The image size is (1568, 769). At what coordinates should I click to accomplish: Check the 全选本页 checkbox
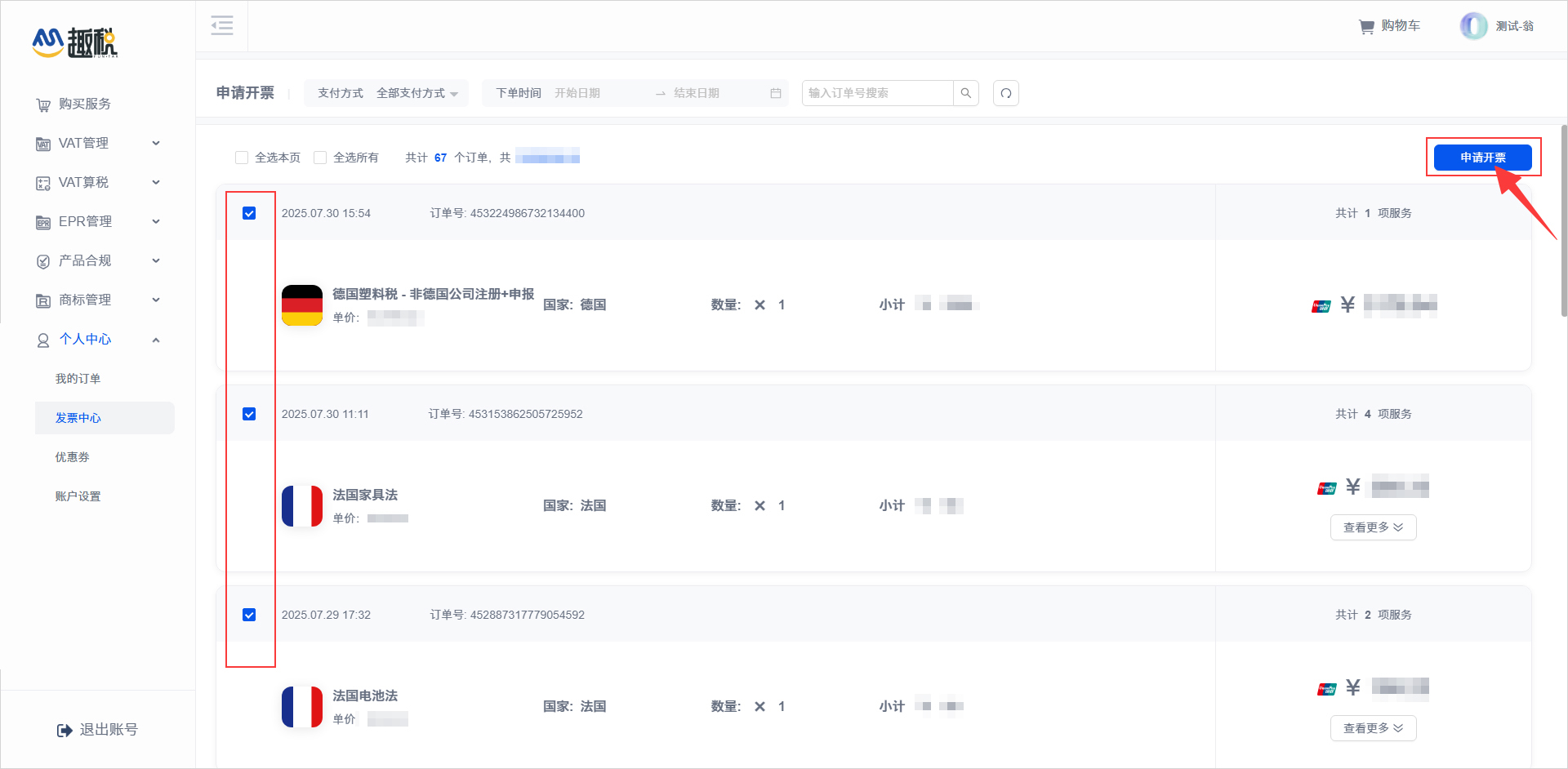pos(242,157)
